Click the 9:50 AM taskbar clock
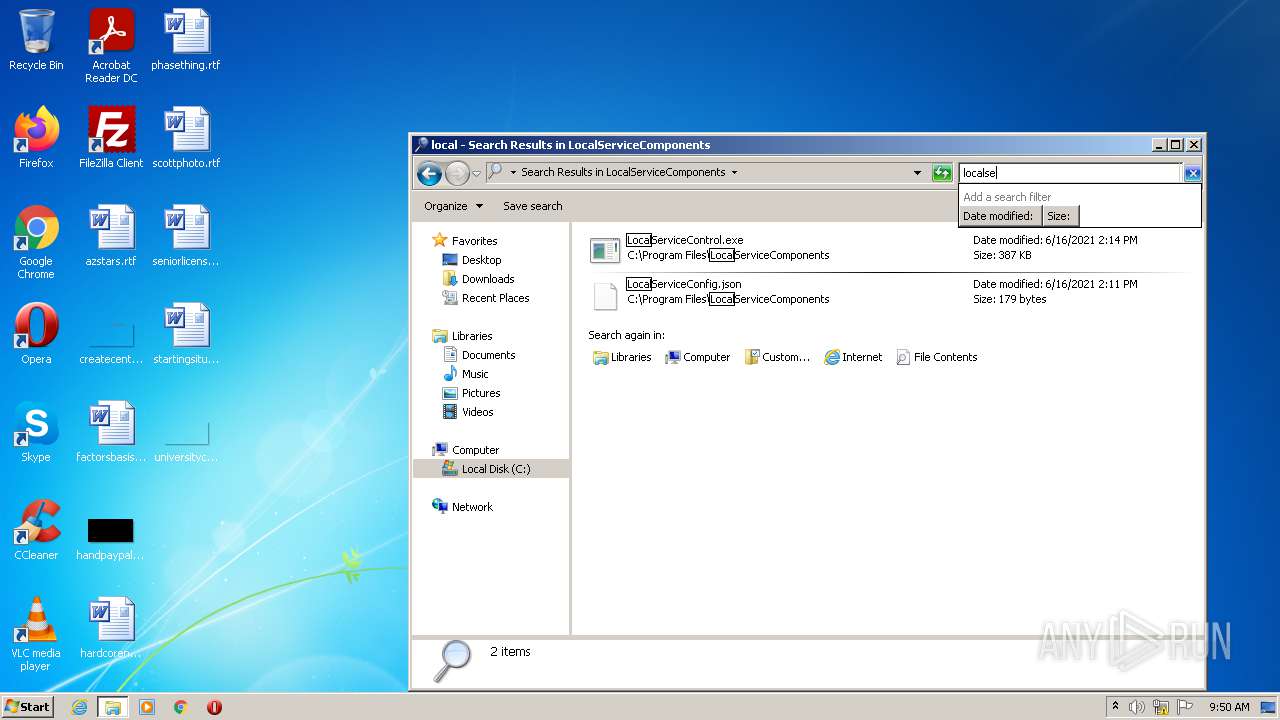The image size is (1280, 720). point(1229,707)
